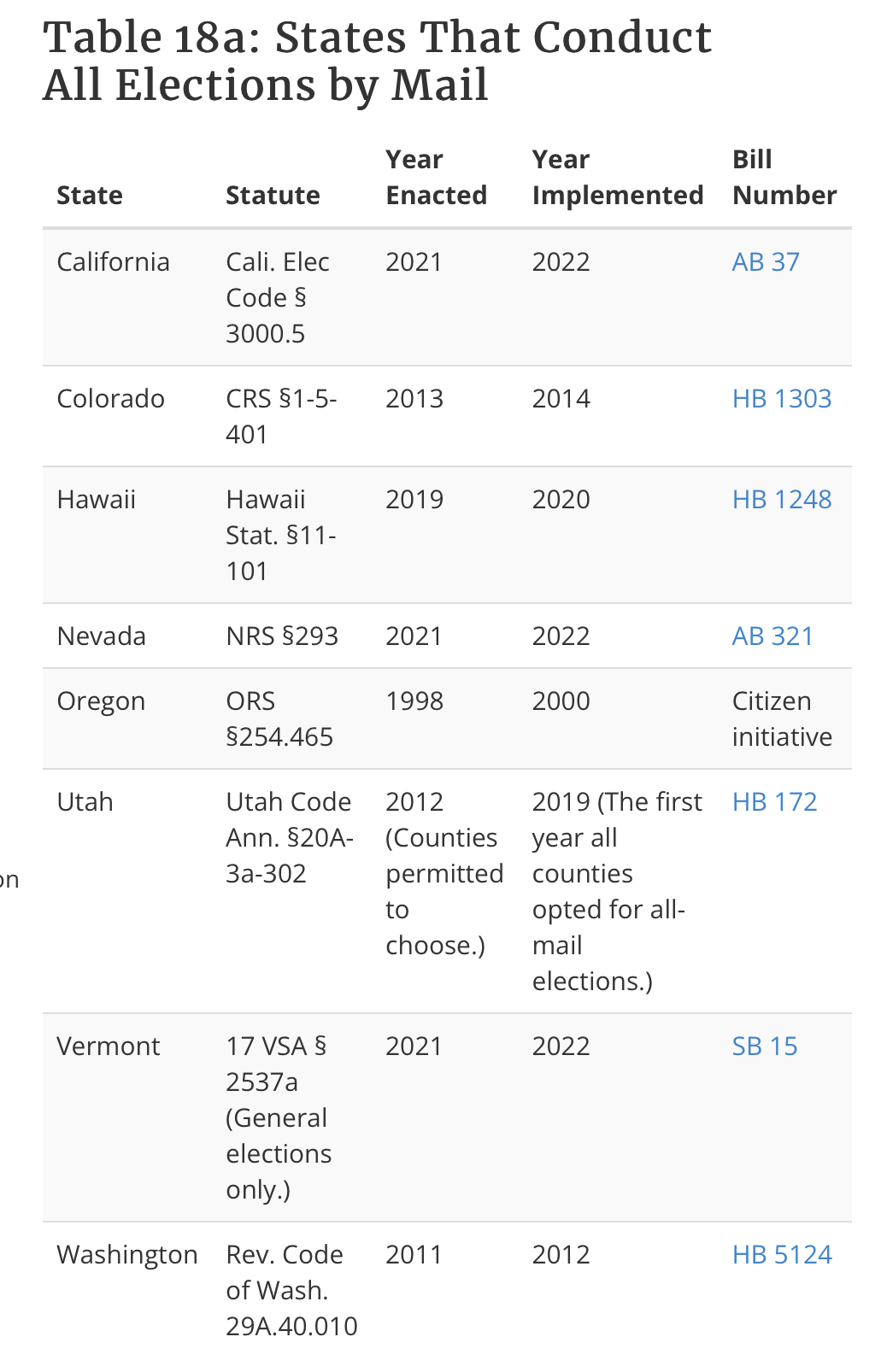Click the Year Enacted column header
887x1372 pixels.
point(436,177)
